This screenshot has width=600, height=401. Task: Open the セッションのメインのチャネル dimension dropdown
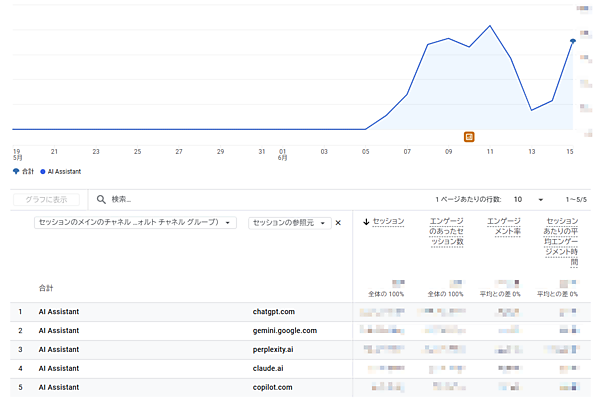(135, 222)
